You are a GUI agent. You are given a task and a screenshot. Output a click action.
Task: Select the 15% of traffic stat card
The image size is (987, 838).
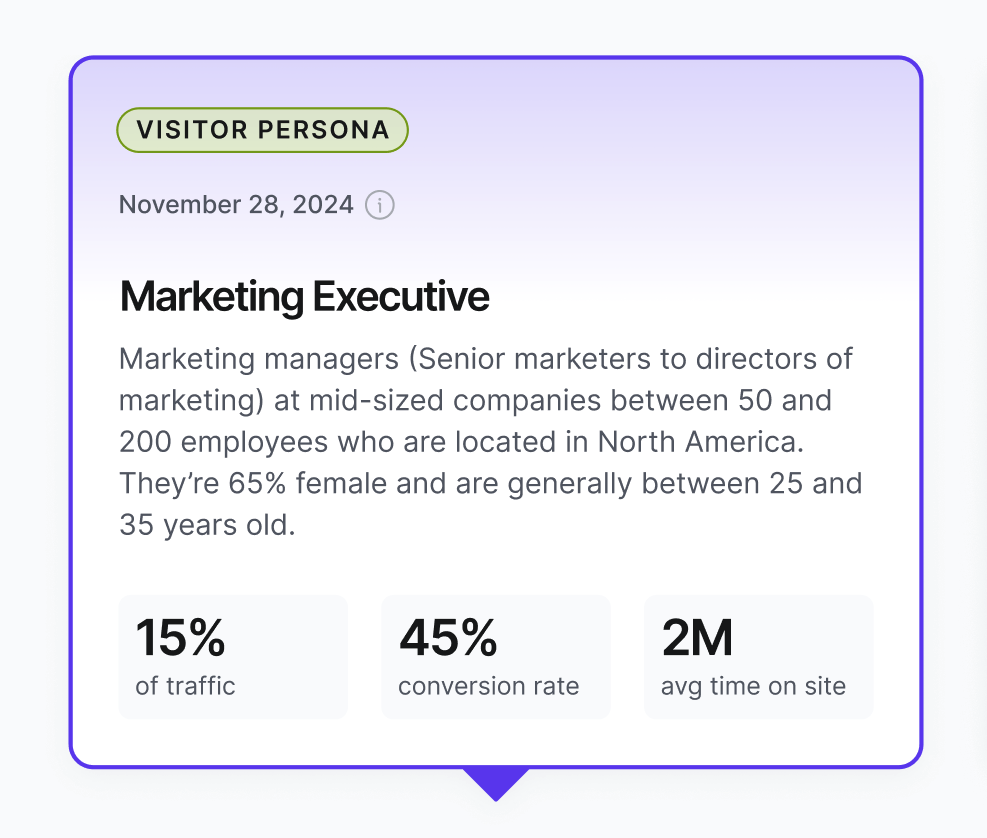tap(232, 656)
